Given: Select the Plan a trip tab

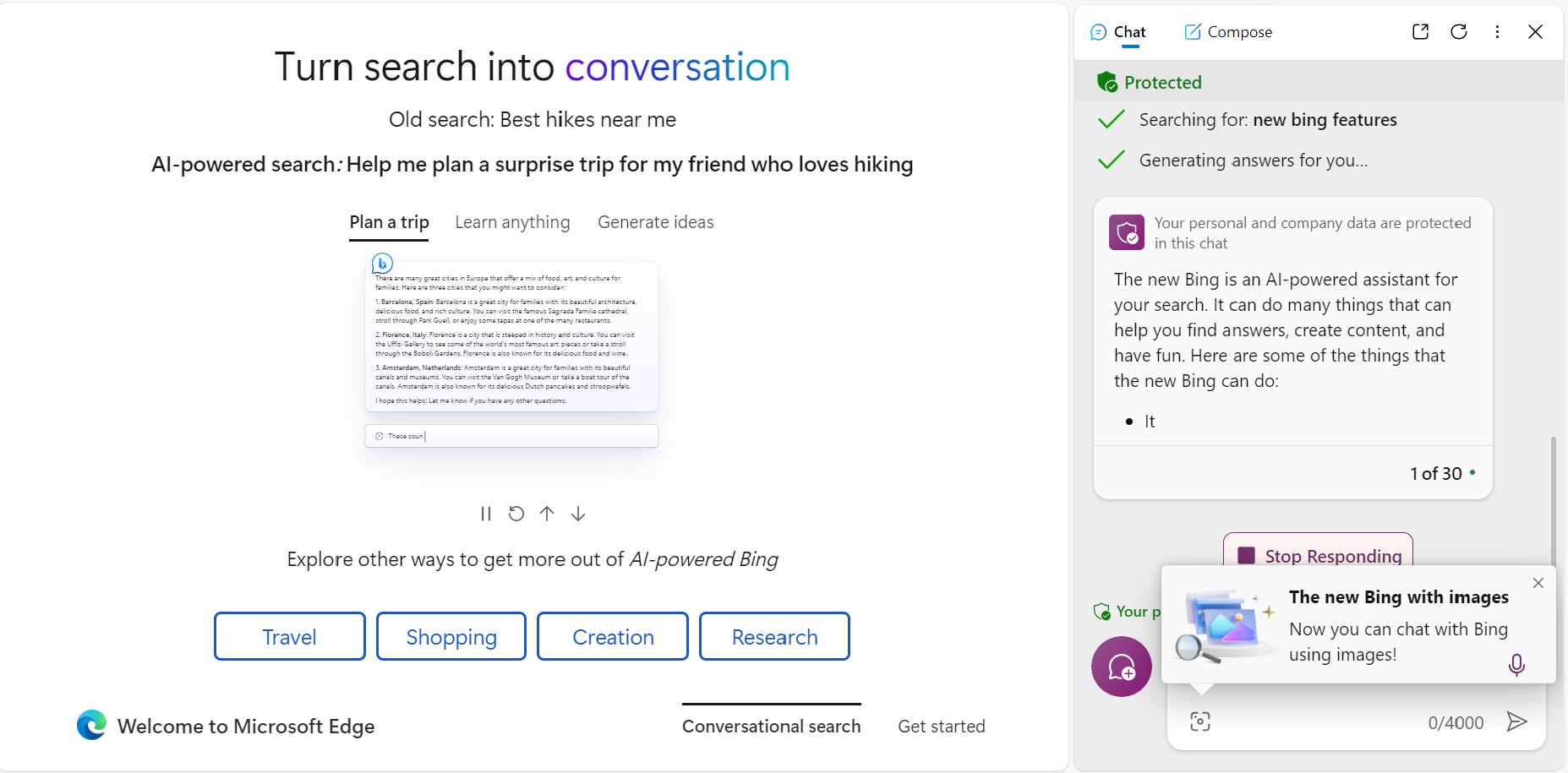Looking at the screenshot, I should click(x=389, y=222).
